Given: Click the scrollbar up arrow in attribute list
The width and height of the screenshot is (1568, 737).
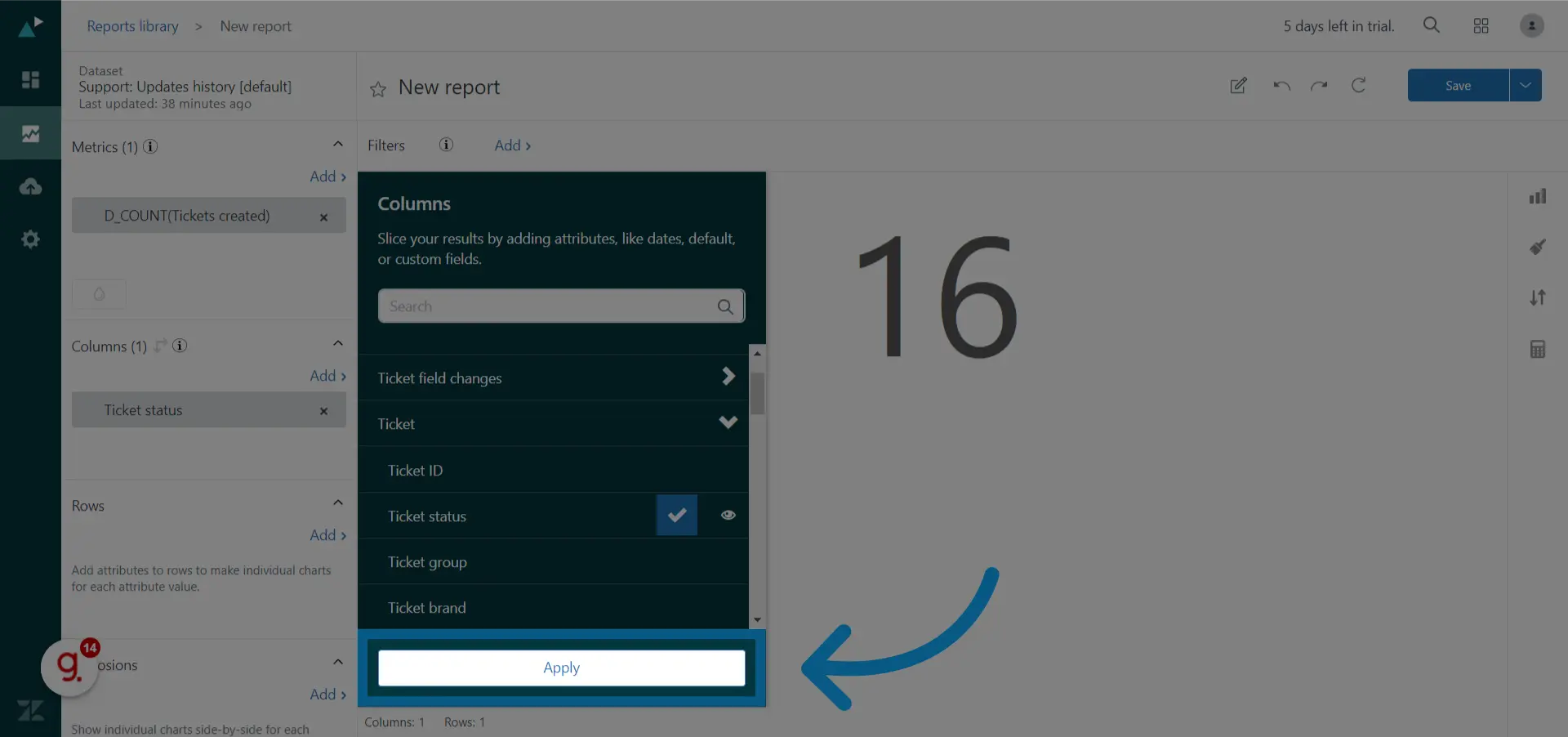Looking at the screenshot, I should [757, 353].
